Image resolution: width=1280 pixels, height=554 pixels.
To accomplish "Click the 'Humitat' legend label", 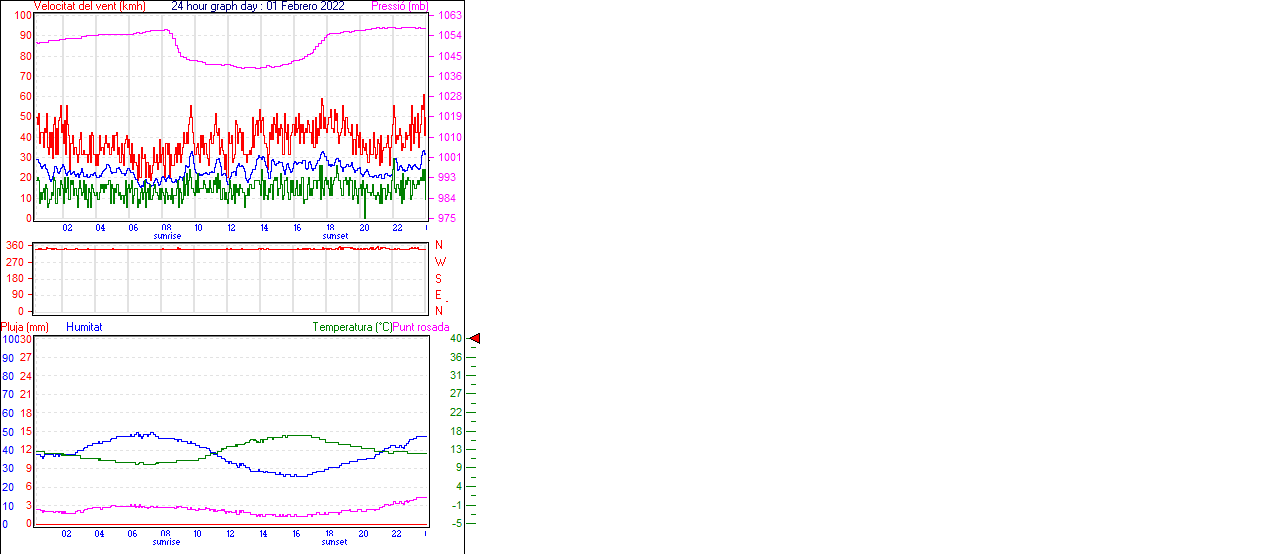I will point(84,327).
